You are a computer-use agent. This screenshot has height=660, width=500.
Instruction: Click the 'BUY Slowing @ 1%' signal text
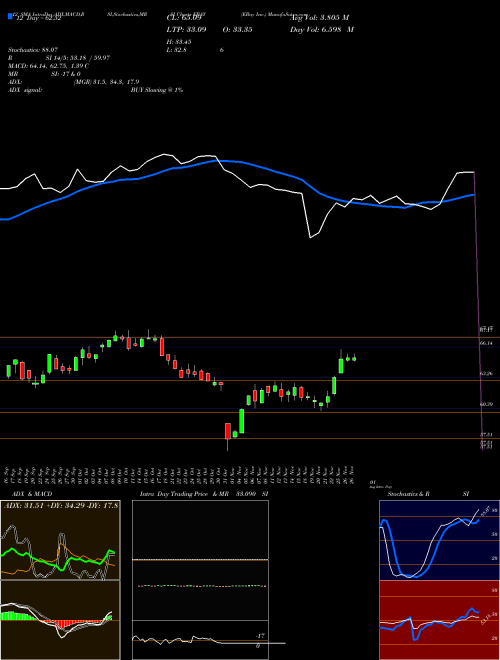[x=157, y=90]
